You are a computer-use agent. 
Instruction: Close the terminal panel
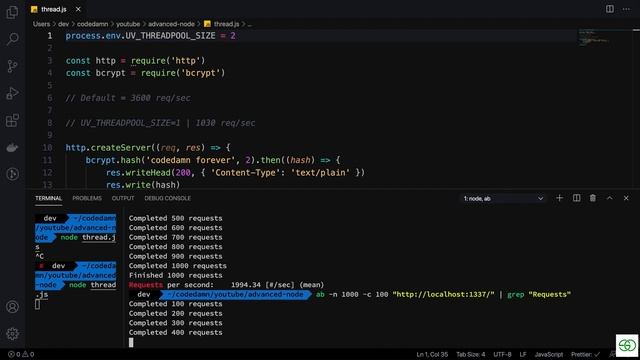[626, 198]
